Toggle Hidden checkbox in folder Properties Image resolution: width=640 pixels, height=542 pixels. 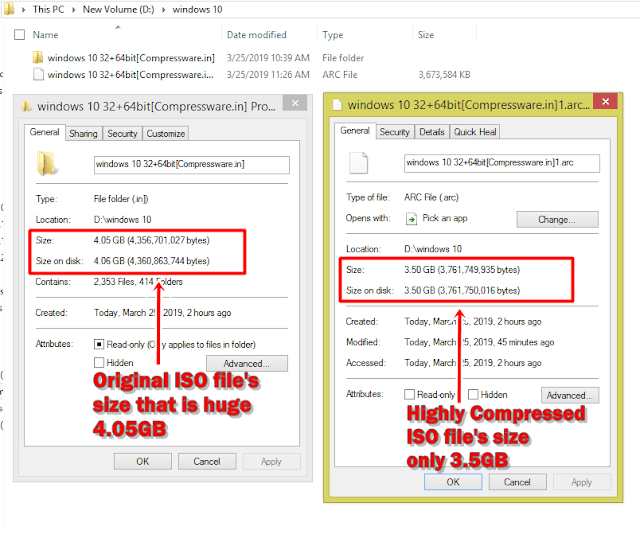click(x=99, y=362)
